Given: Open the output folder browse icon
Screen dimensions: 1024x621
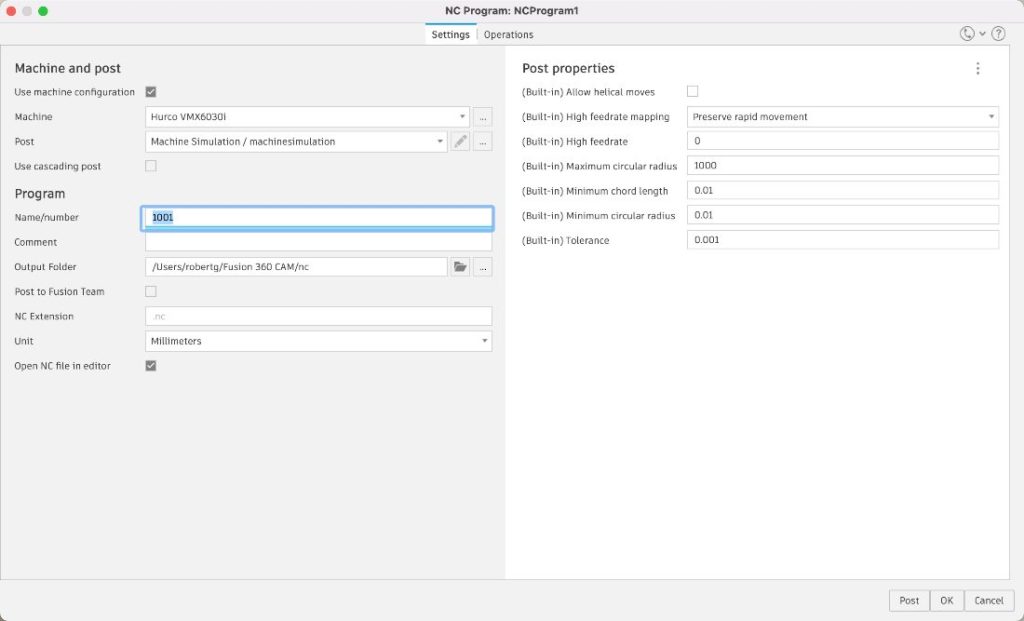Looking at the screenshot, I should pos(460,267).
